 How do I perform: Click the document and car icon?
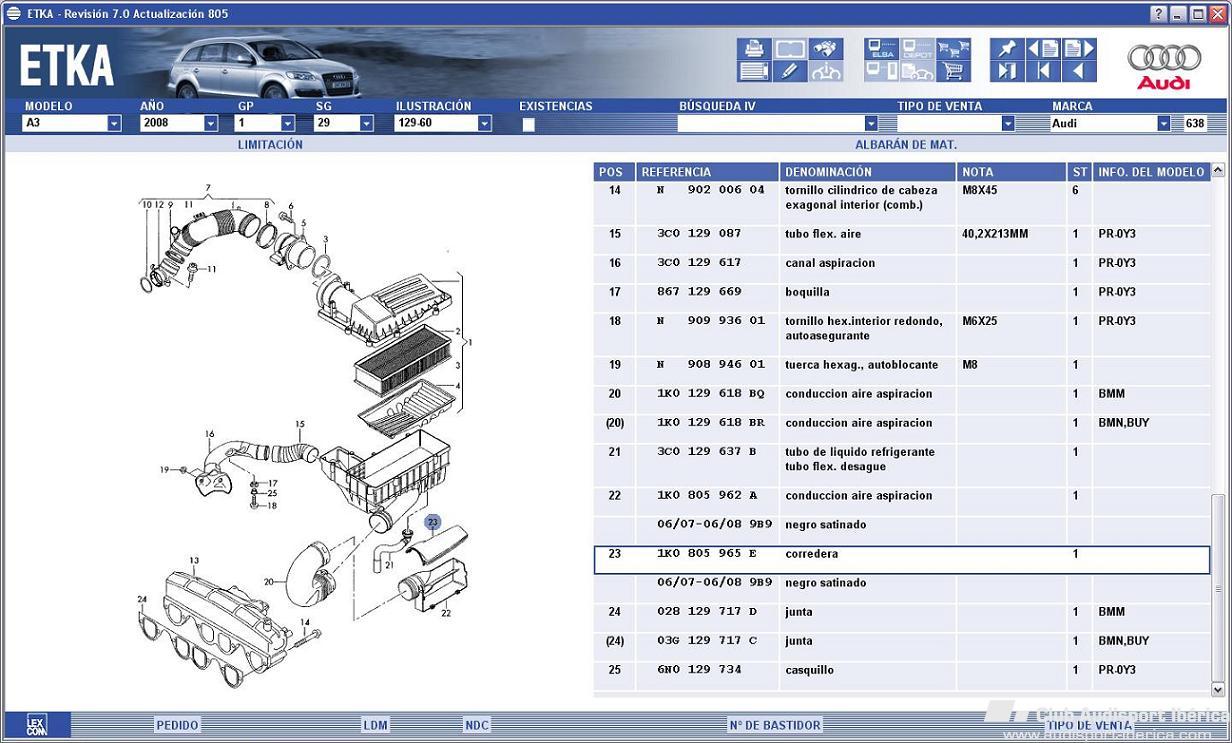tap(918, 71)
